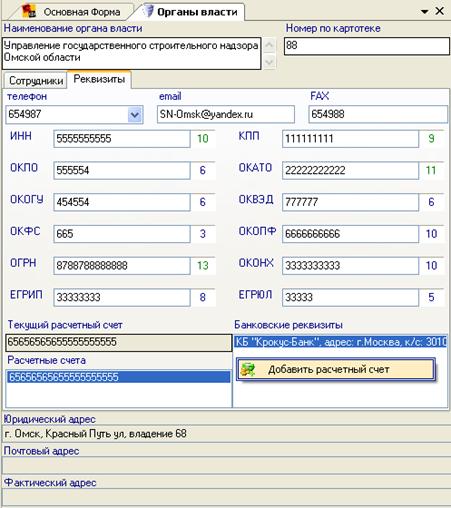Viewport: 451px width, 508px height.
Task: Click the email input field
Action: [226, 114]
